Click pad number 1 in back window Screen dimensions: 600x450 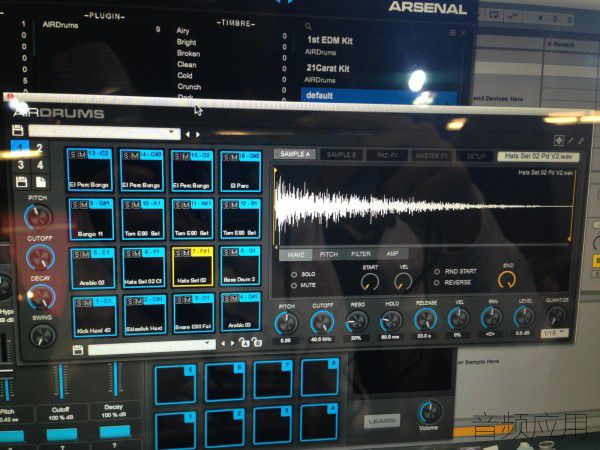point(176,430)
